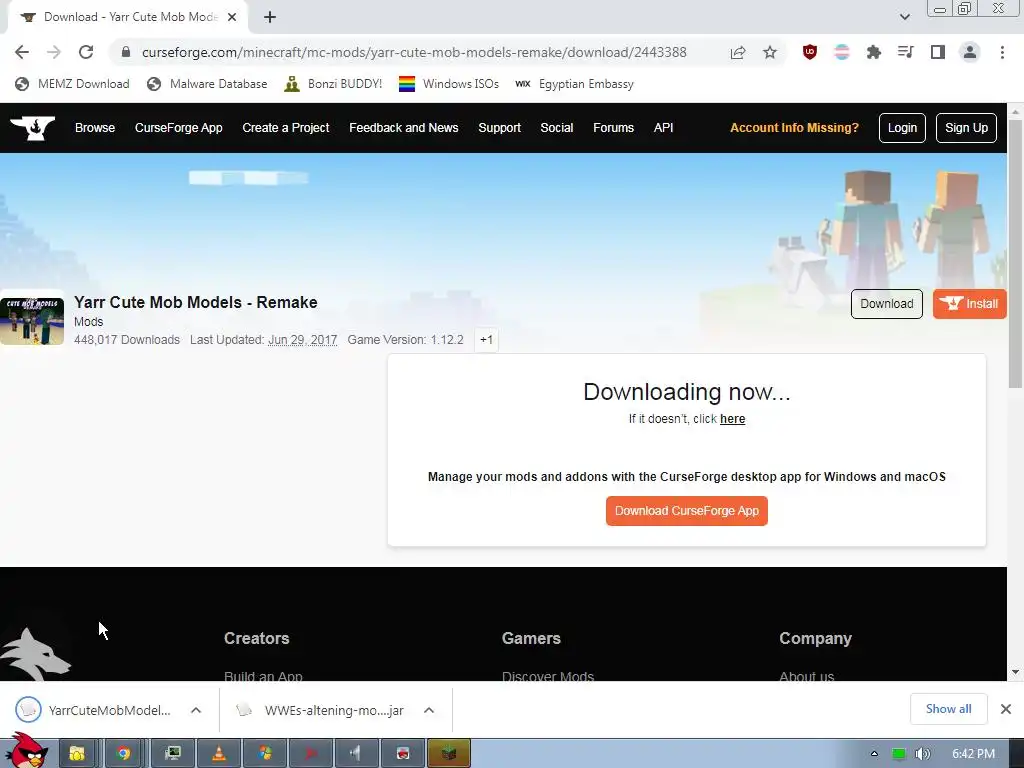This screenshot has height=768, width=1024.
Task: Open Feedback and News menu
Action: point(404,128)
